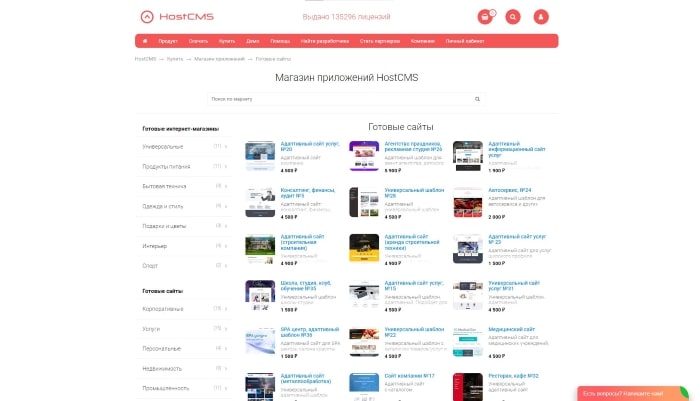Click thumbnail of 'Школа, студия, клуб' template
This screenshot has width=700, height=401.
coord(260,295)
